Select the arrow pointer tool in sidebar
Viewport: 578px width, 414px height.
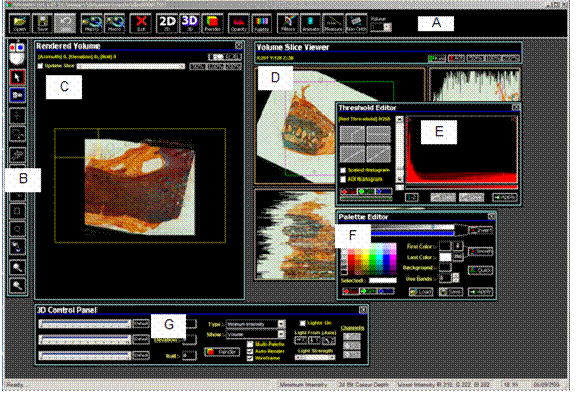point(17,77)
